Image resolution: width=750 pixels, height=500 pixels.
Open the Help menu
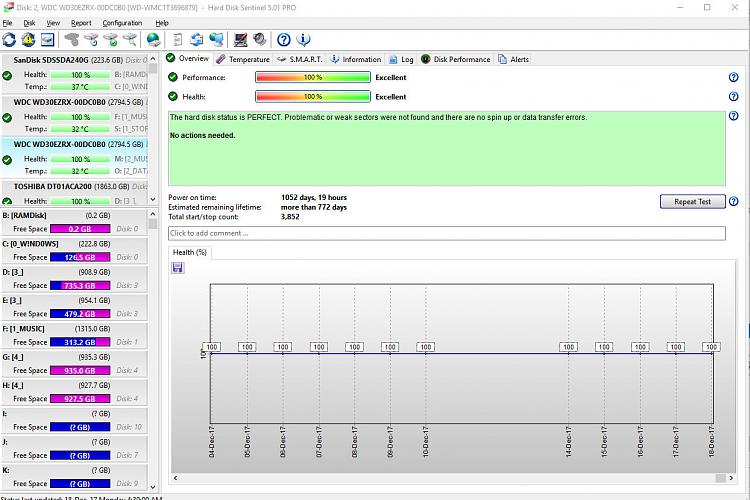(x=162, y=23)
